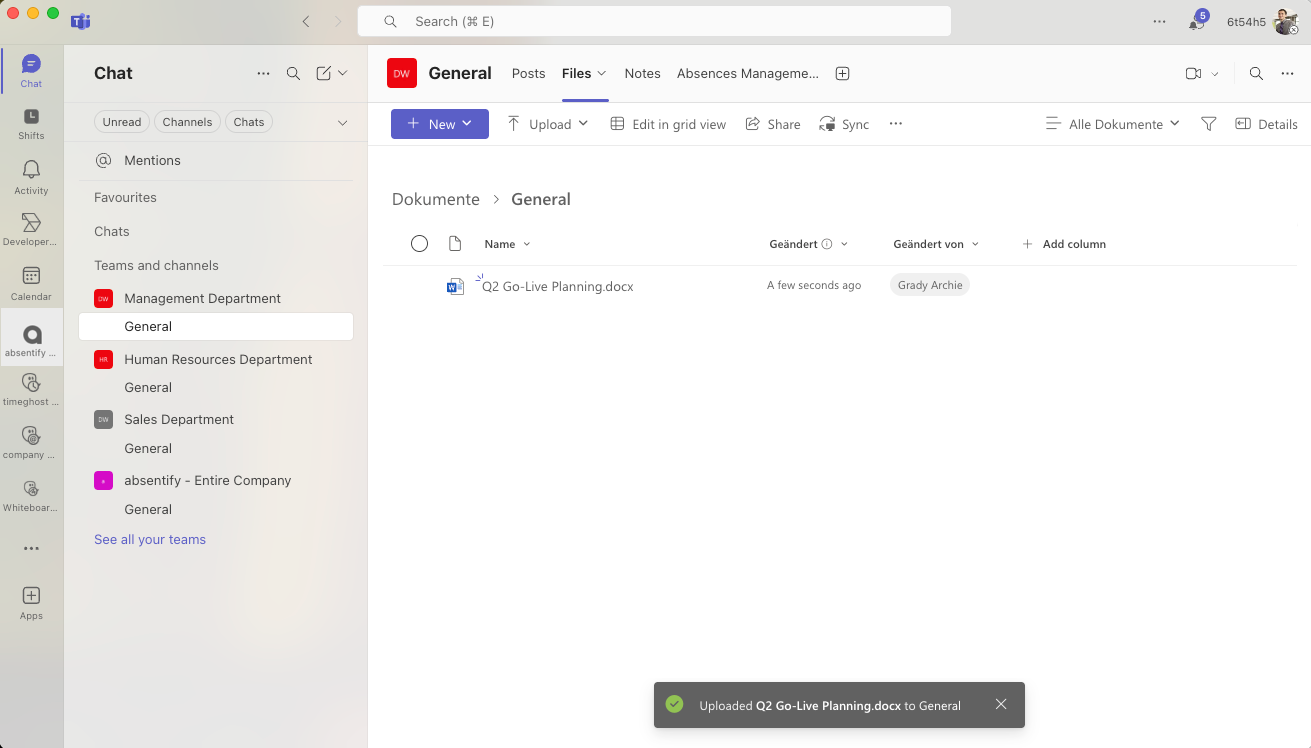Open the Developer Portal app

31,231
